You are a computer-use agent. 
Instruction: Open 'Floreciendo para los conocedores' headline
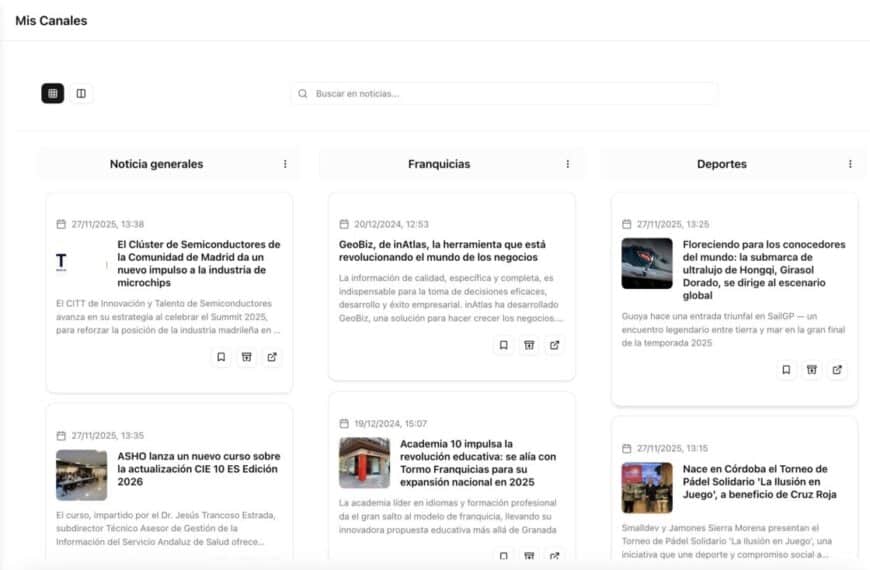(764, 270)
